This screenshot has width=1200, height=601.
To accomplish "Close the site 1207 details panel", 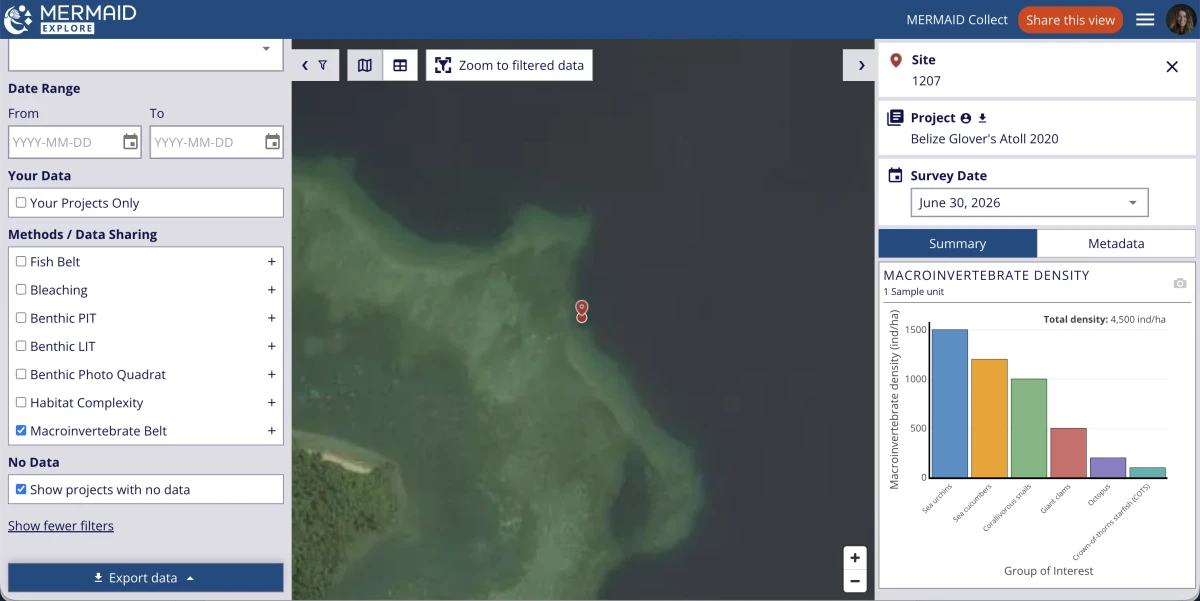I will pyautogui.click(x=1172, y=67).
